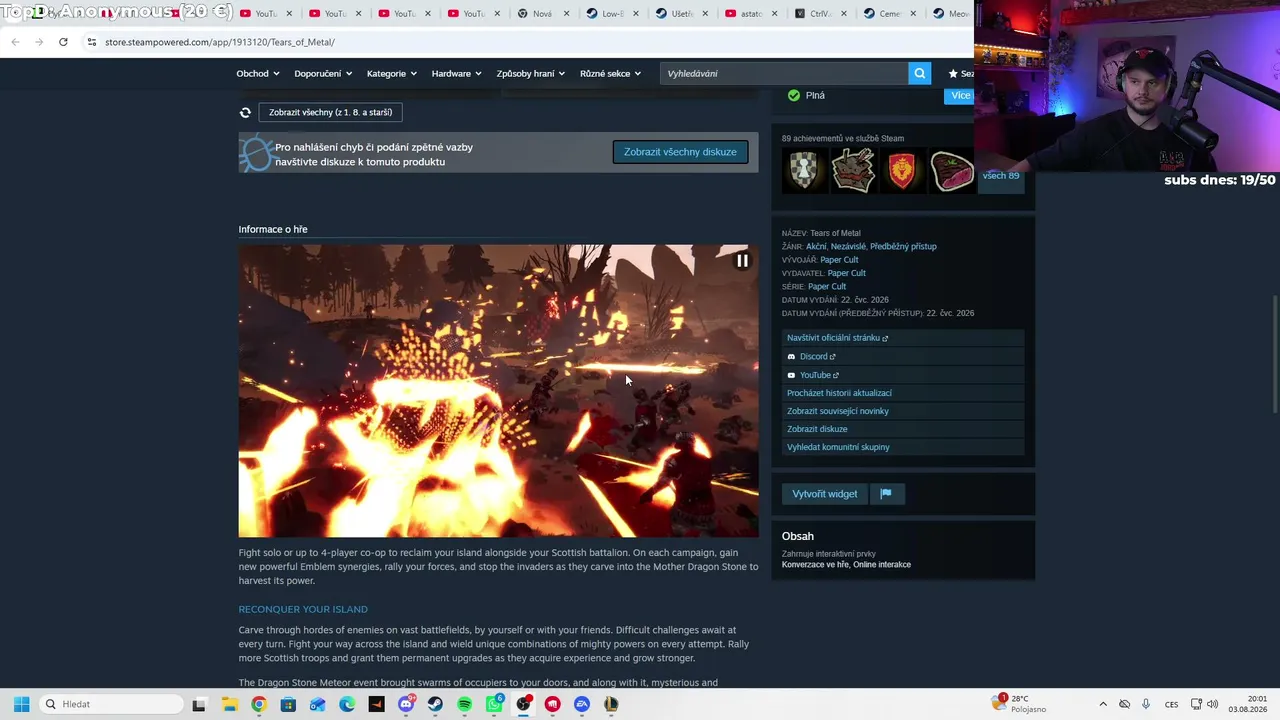Open the Akční genre link
This screenshot has height=720, width=1280.
[x=816, y=246]
